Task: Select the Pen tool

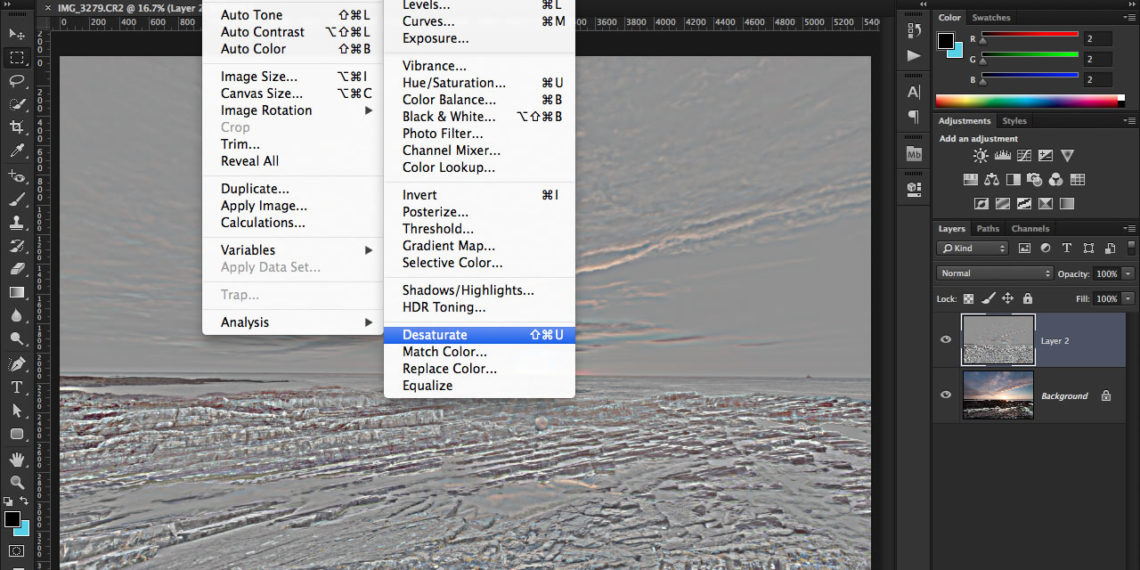Action: point(17,364)
